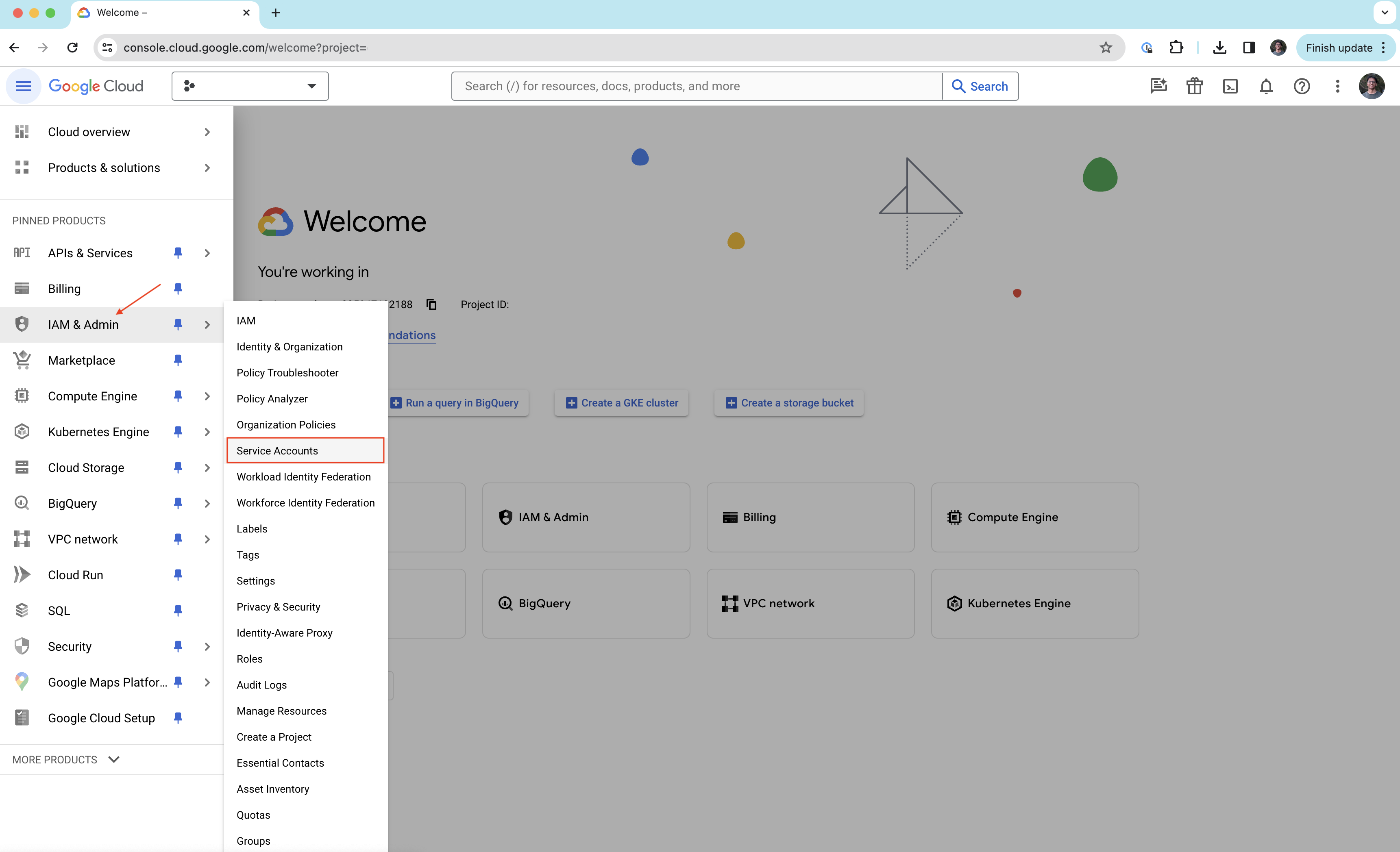Open VPC network sidebar item
This screenshot has width=1400, height=852.
point(83,539)
